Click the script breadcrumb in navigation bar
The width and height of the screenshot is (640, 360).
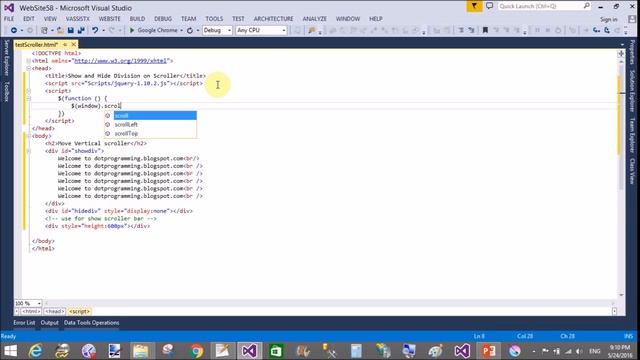(x=80, y=311)
